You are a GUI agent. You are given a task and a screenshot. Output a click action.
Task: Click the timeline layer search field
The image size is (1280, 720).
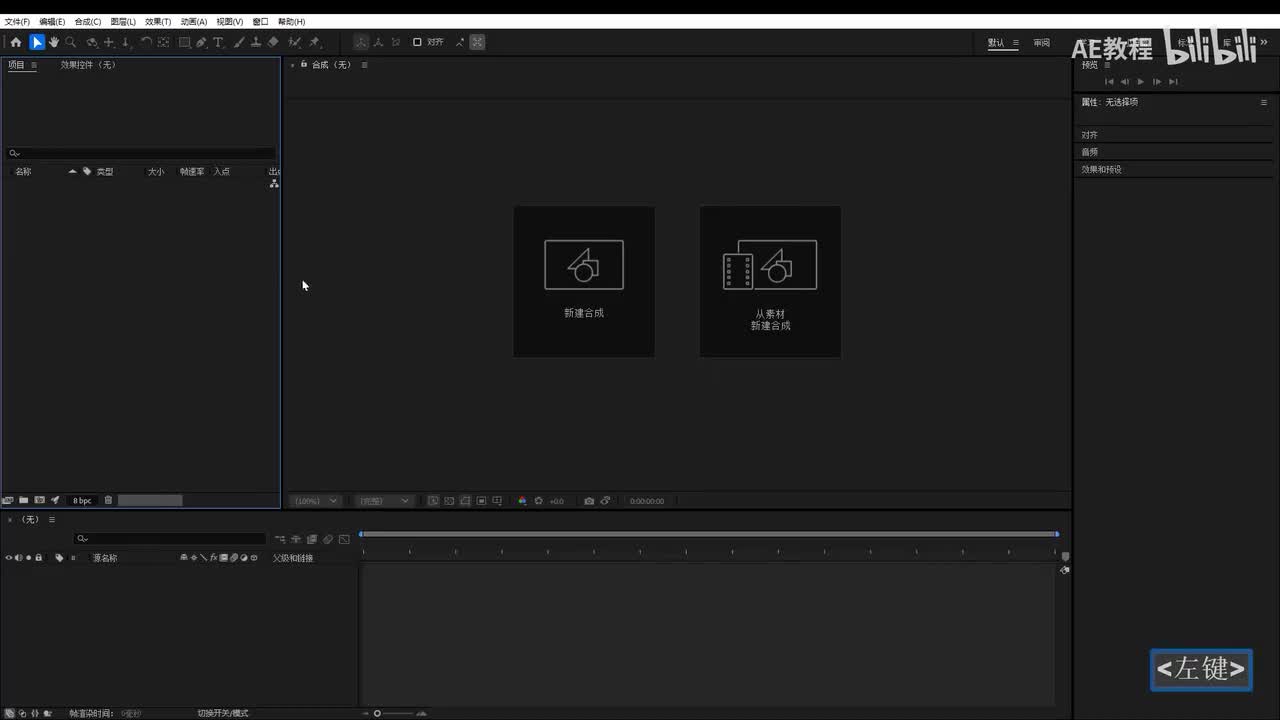tap(171, 539)
